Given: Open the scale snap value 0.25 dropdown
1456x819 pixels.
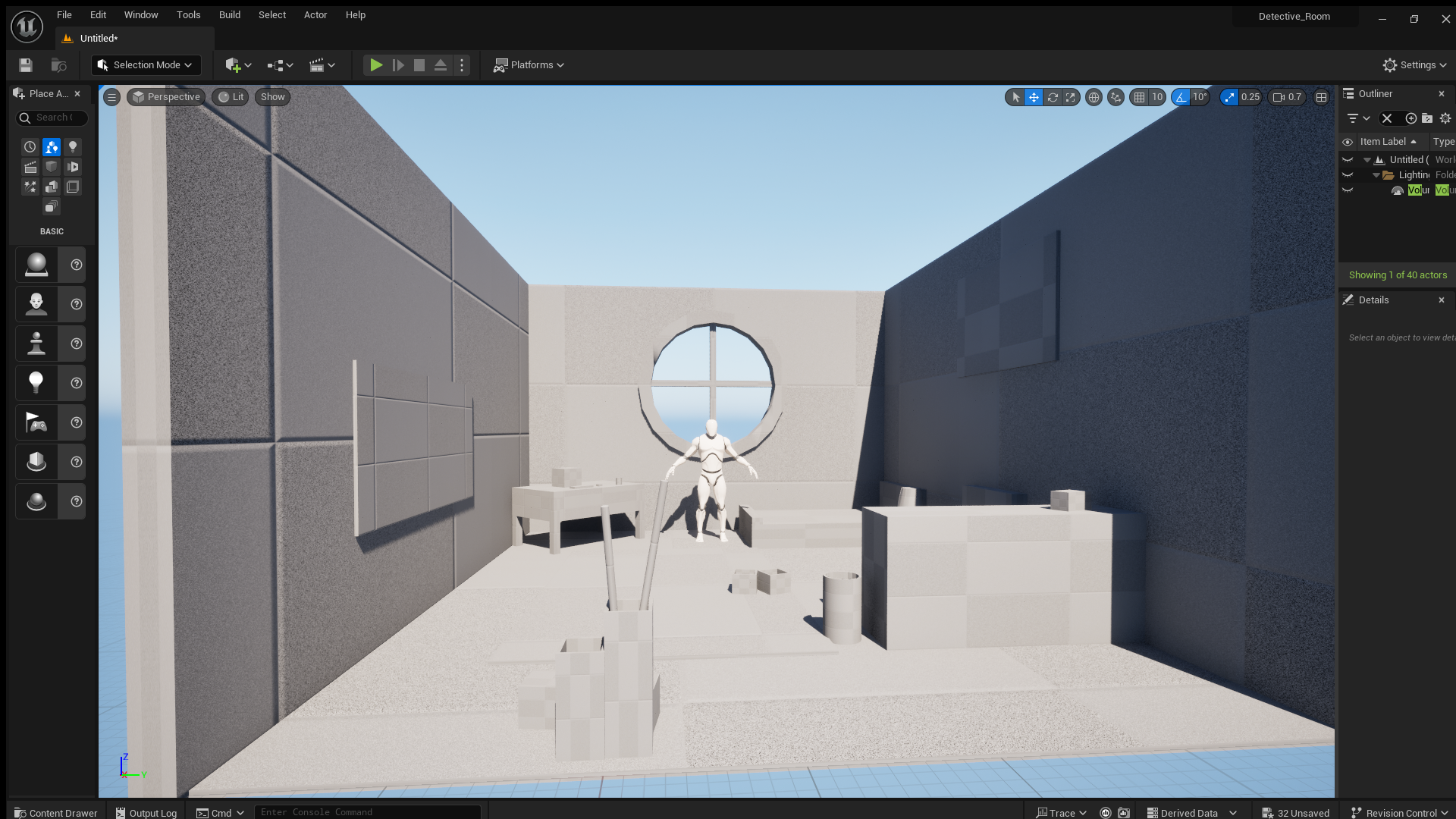Looking at the screenshot, I should click(x=1250, y=97).
